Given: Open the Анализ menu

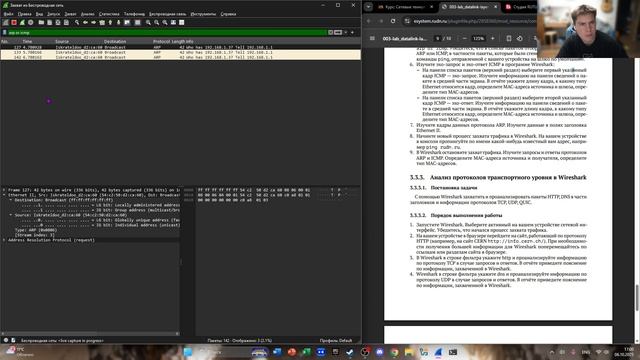Looking at the screenshot, I should pyautogui.click(x=87, y=14).
